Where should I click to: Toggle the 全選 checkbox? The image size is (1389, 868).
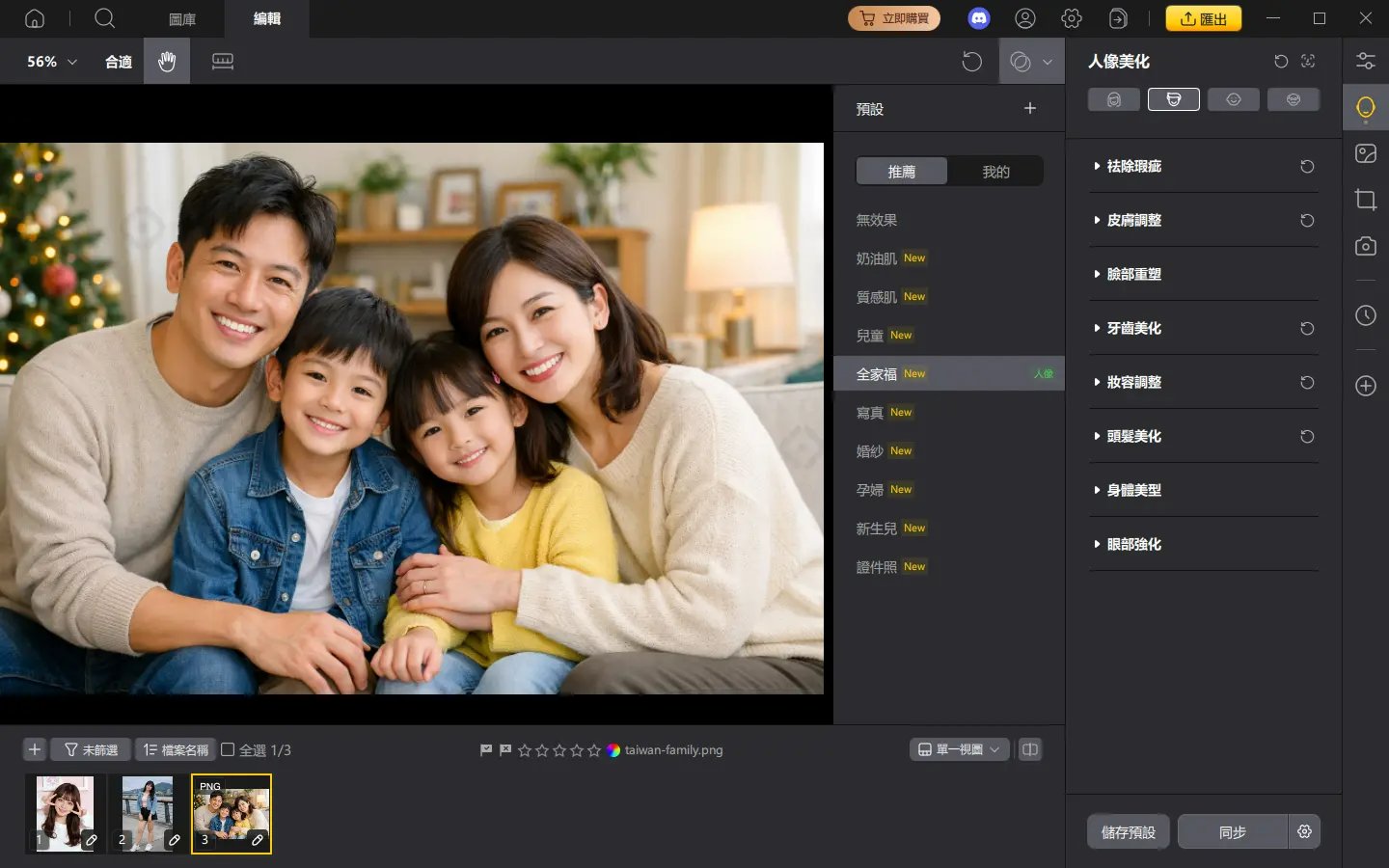(x=229, y=749)
